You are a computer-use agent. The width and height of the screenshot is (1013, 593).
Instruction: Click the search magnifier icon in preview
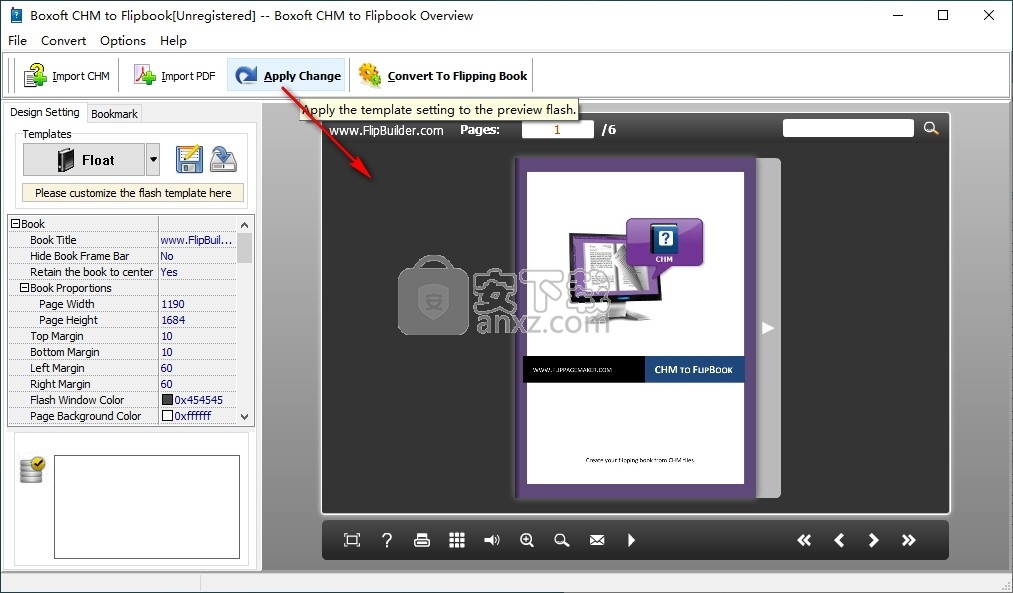pyautogui.click(x=931, y=128)
